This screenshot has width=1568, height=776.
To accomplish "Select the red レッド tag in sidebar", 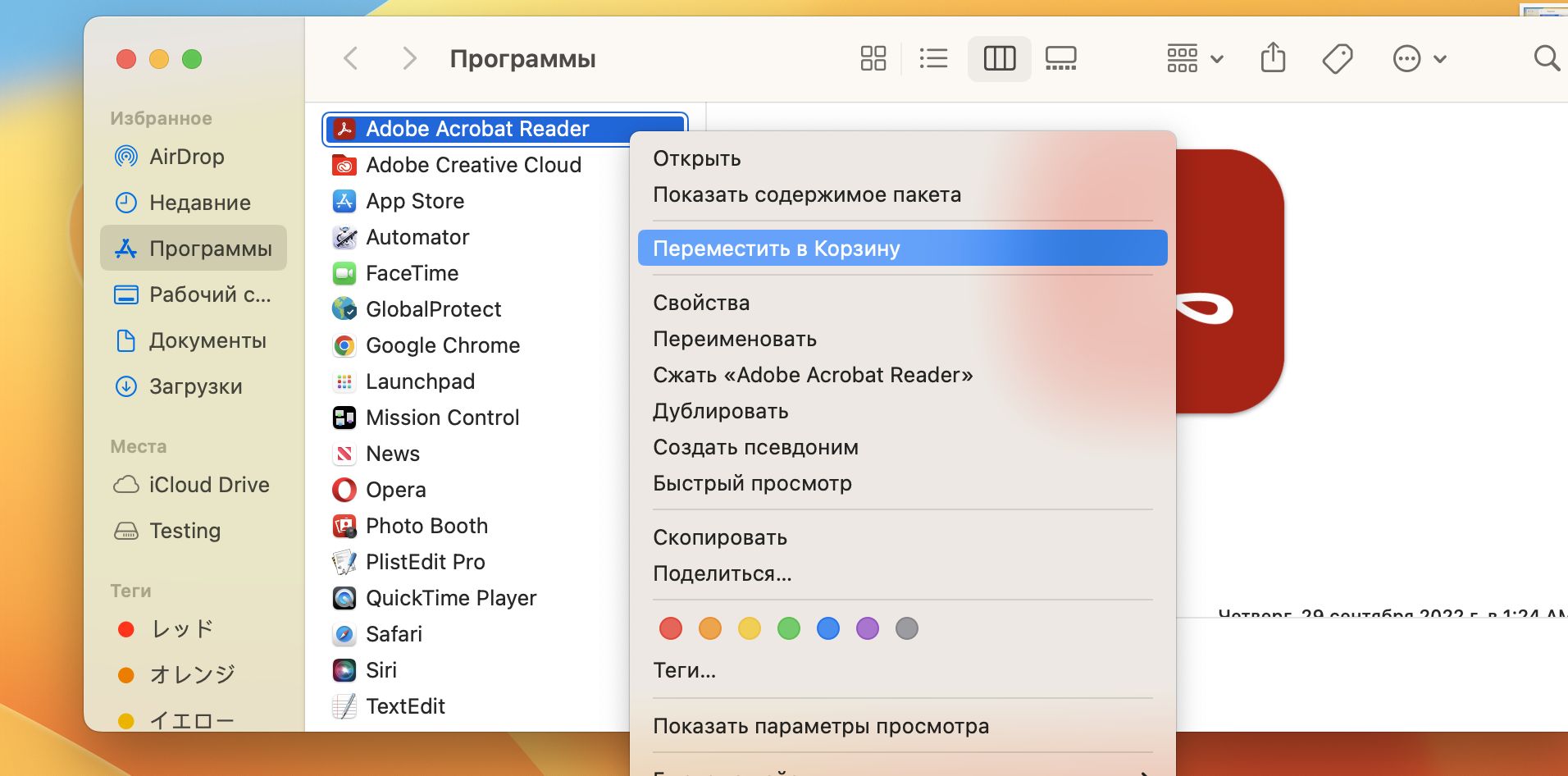I will pos(194,628).
